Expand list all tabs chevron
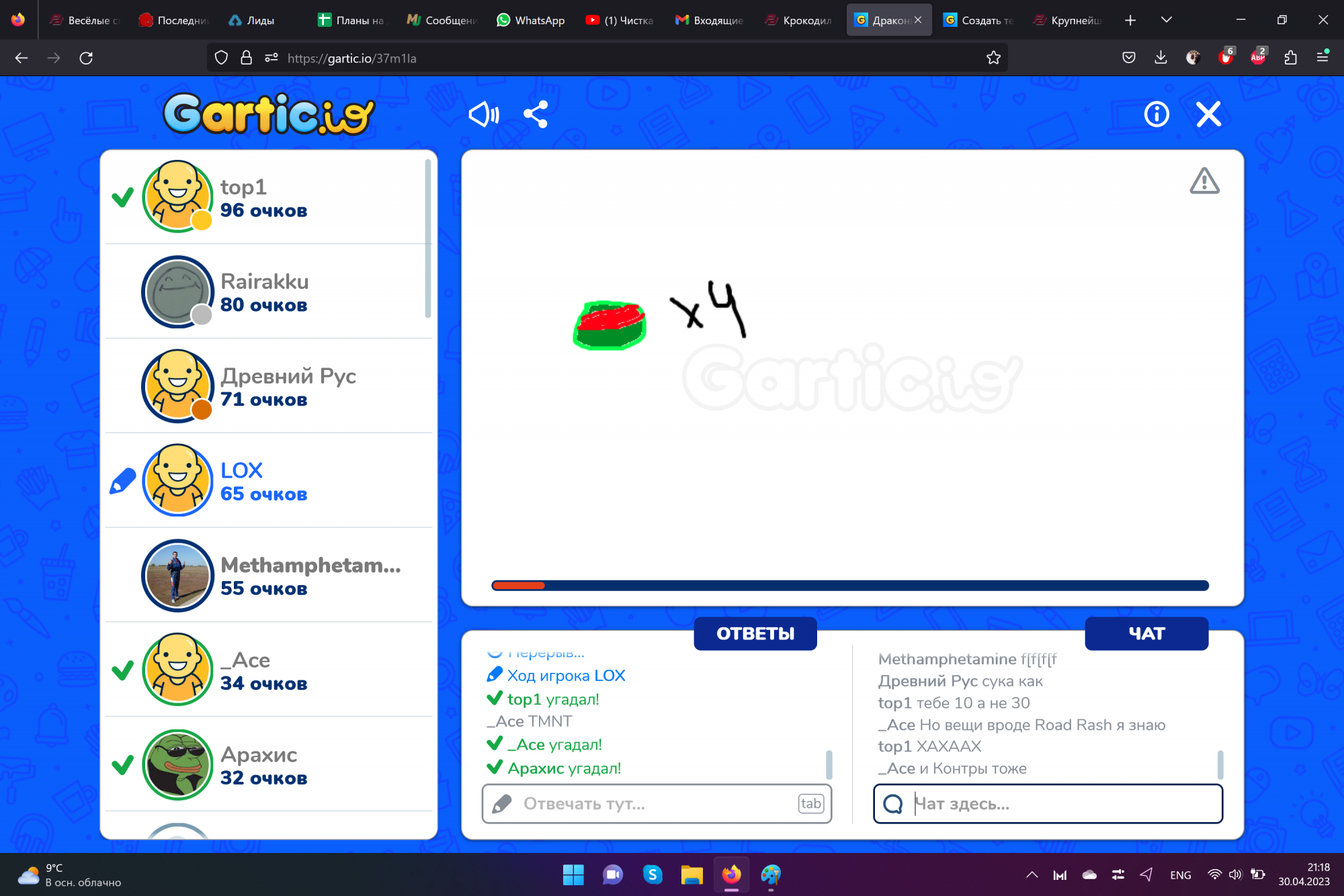 1167,20
